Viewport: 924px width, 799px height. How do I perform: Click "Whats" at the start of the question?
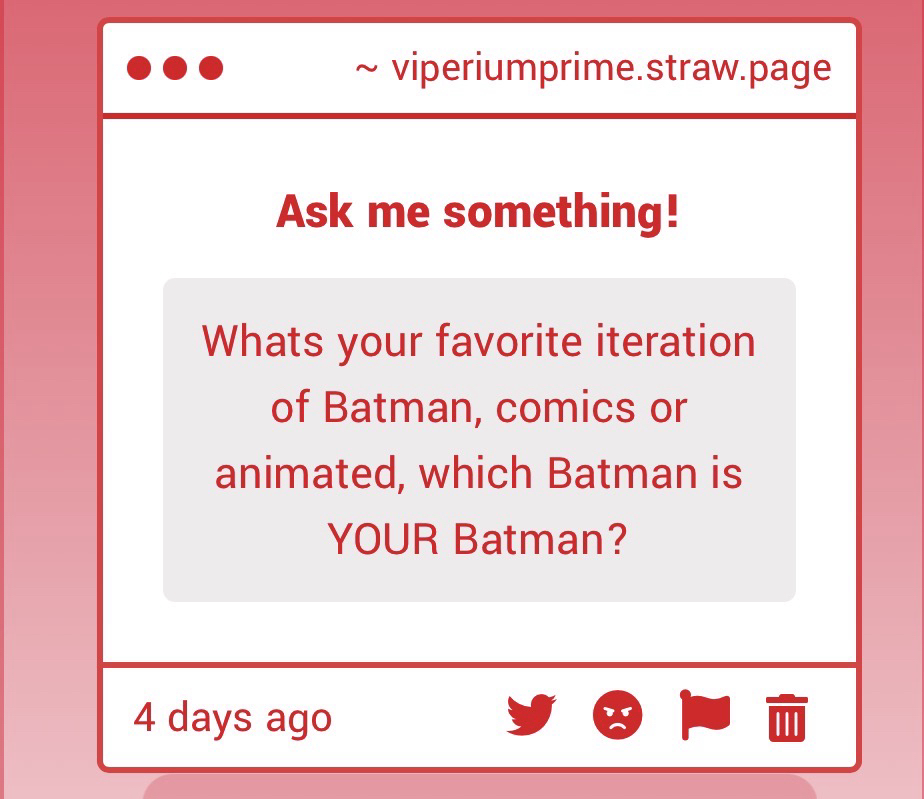point(263,342)
